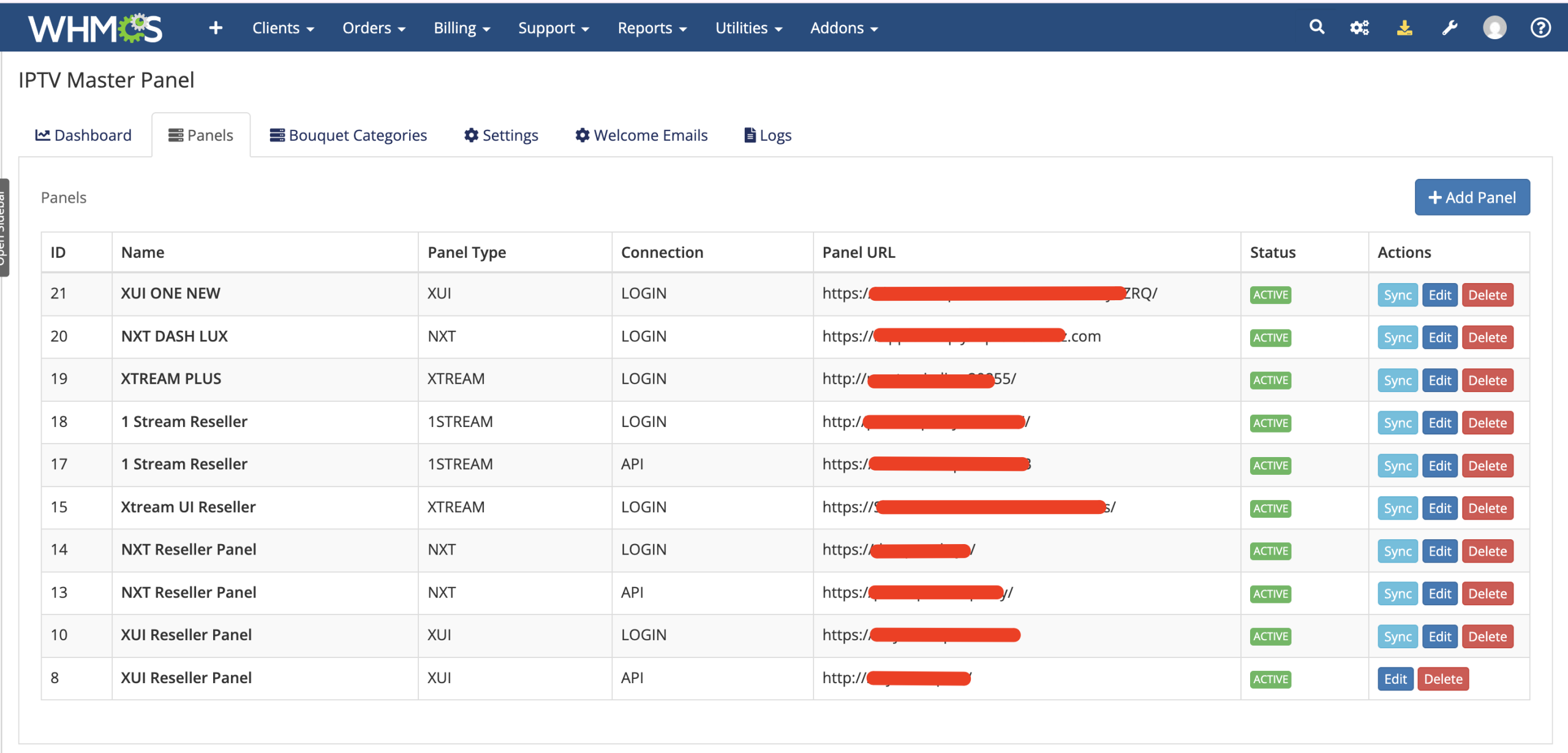
Task: Sync panel ID 14 row
Action: coord(1398,551)
